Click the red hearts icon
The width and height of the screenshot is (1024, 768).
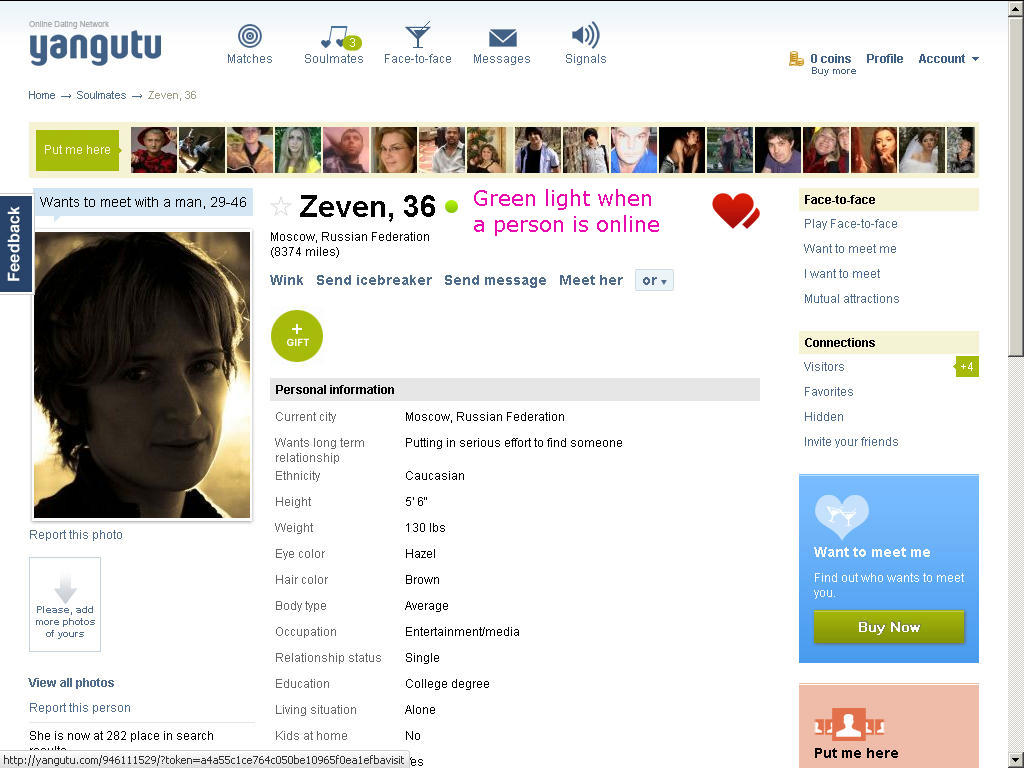(x=735, y=210)
